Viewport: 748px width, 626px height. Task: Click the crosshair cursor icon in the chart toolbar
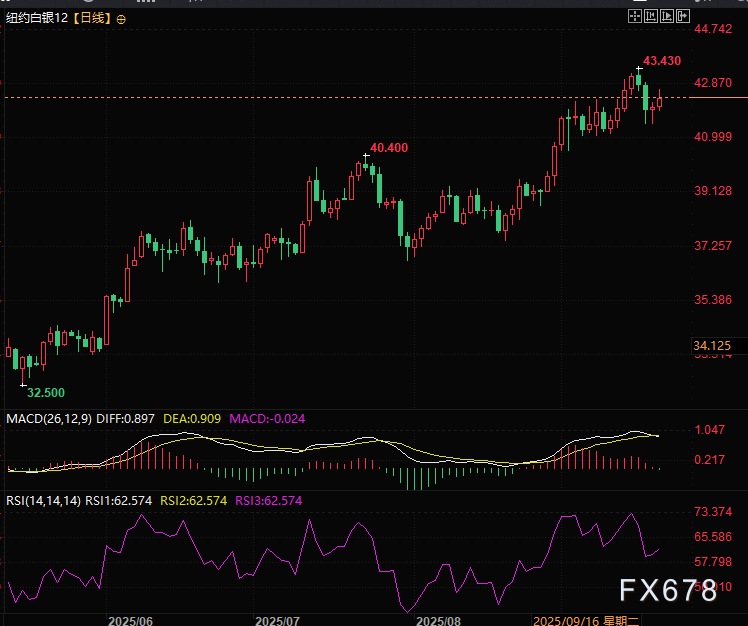click(x=635, y=17)
